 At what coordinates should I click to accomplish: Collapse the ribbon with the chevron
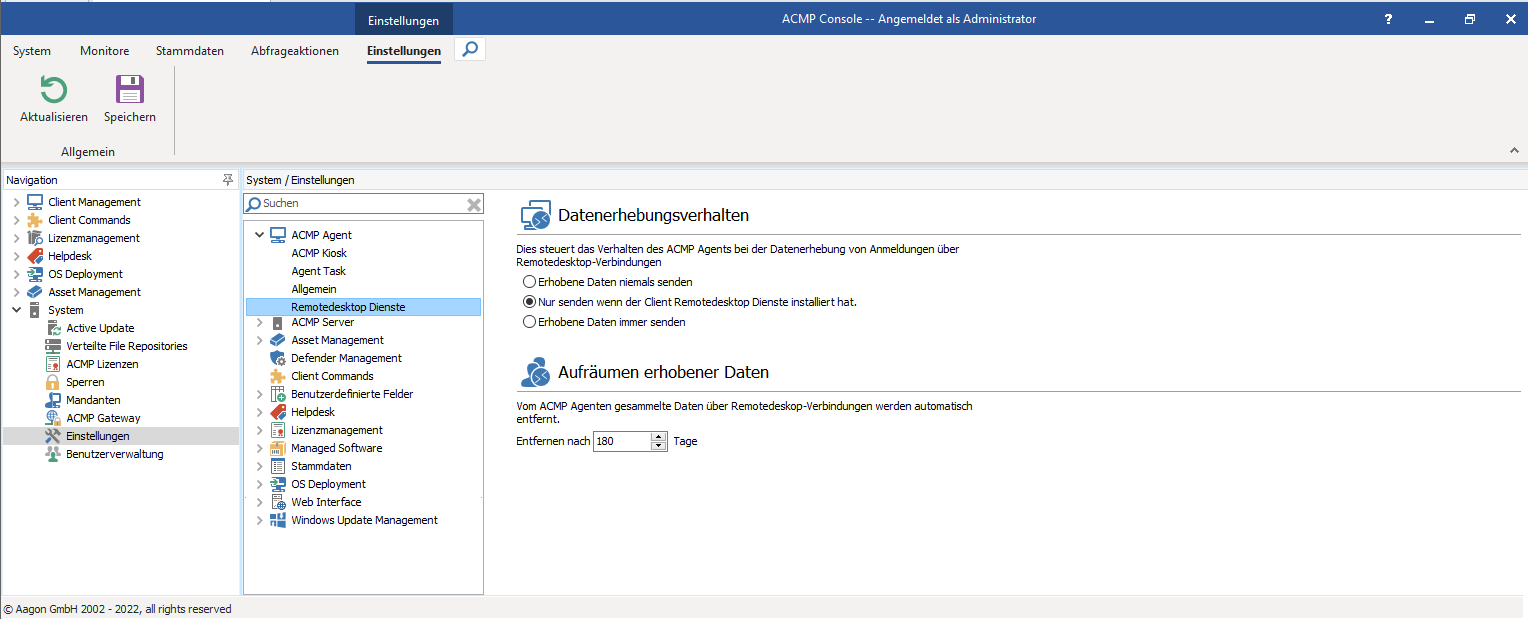(x=1513, y=150)
